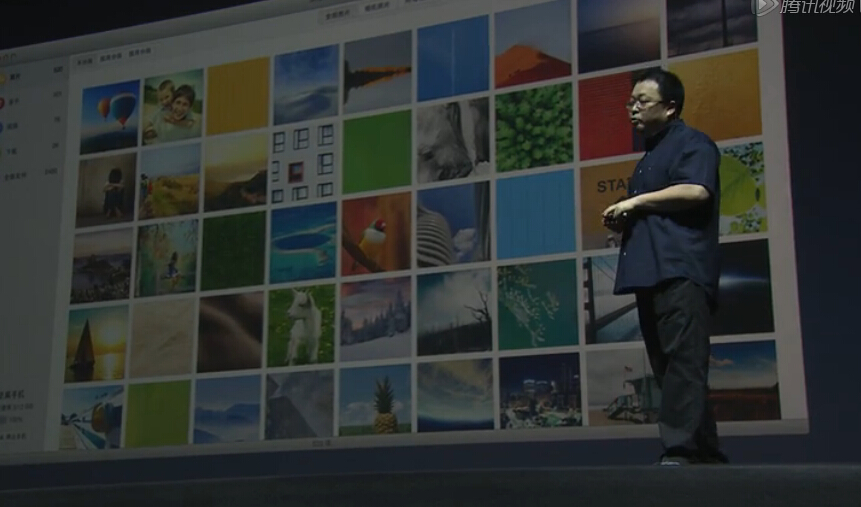
Task: Choose the solid bright green wallpaper swatch
Action: pos(377,152)
